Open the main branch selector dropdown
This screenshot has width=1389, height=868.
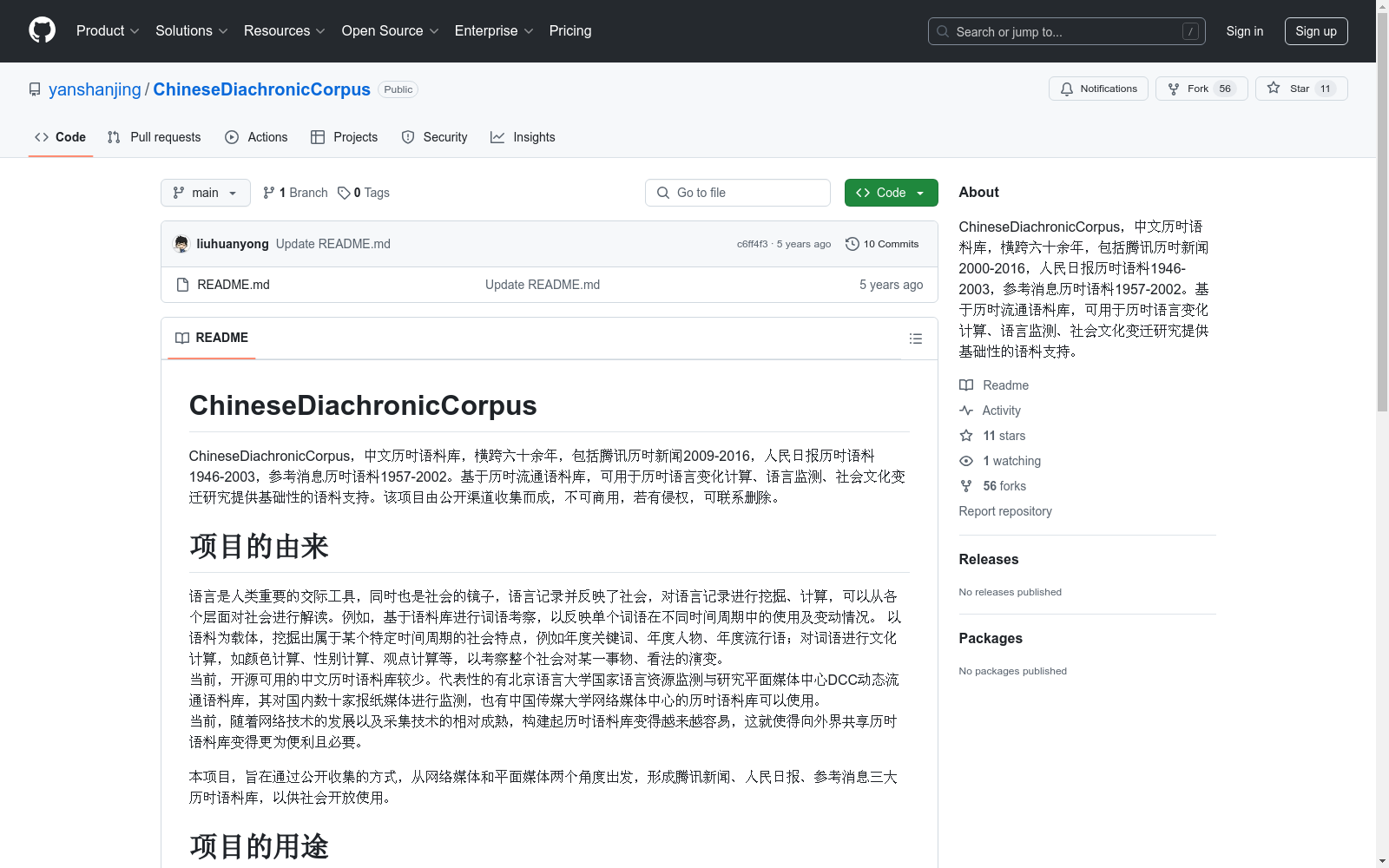(206, 193)
